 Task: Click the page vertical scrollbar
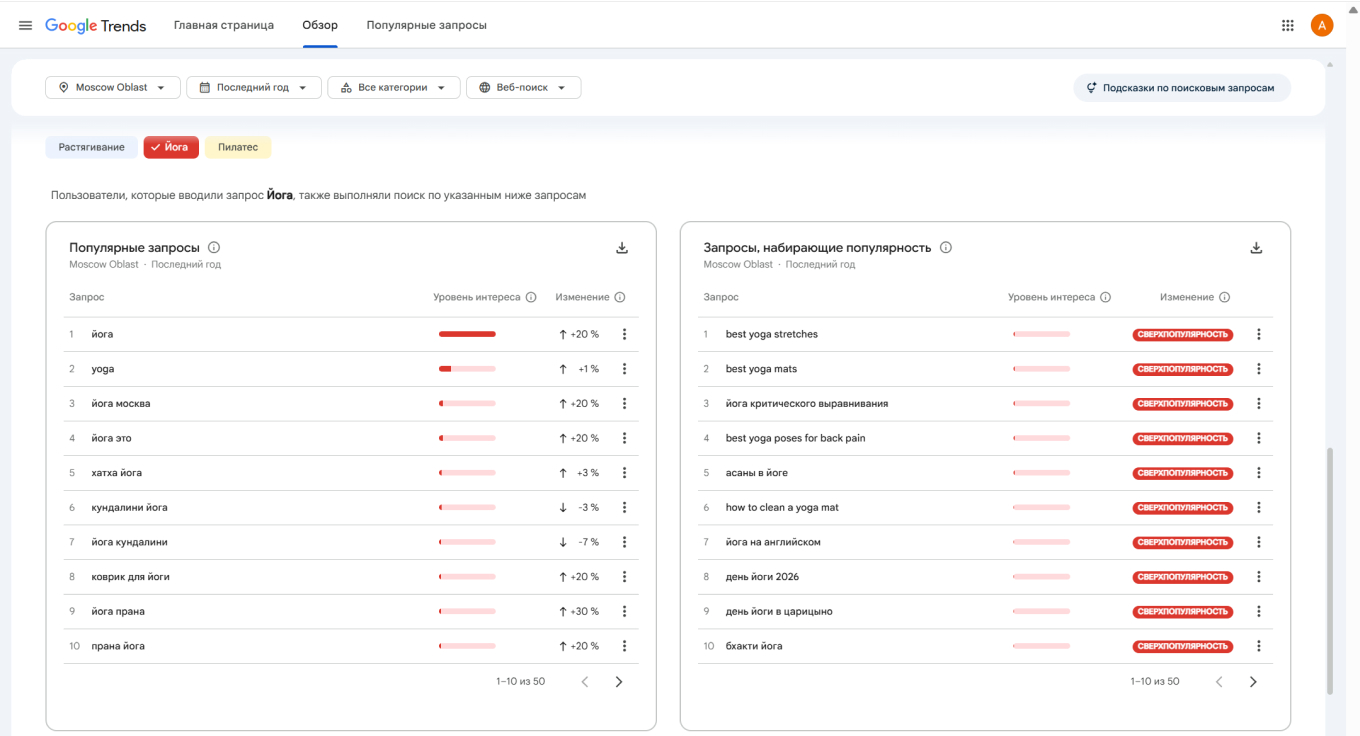pos(1329,570)
